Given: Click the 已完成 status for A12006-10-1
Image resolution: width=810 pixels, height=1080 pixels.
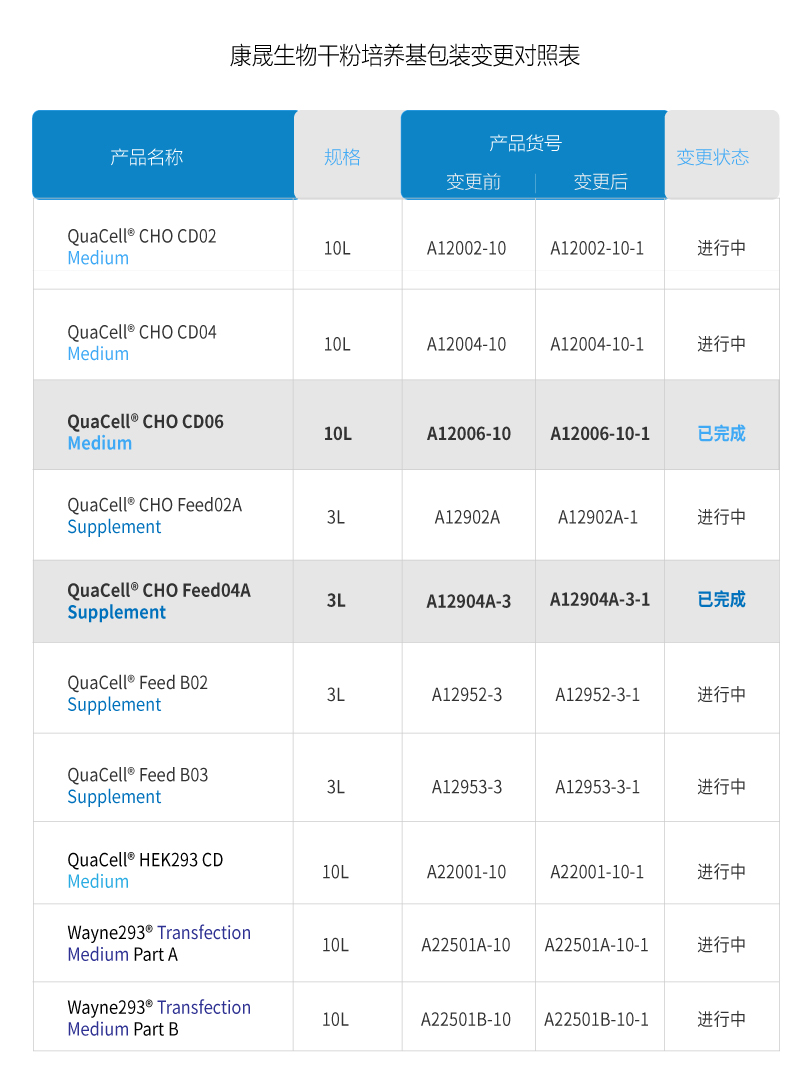Looking at the screenshot, I should pyautogui.click(x=721, y=434).
